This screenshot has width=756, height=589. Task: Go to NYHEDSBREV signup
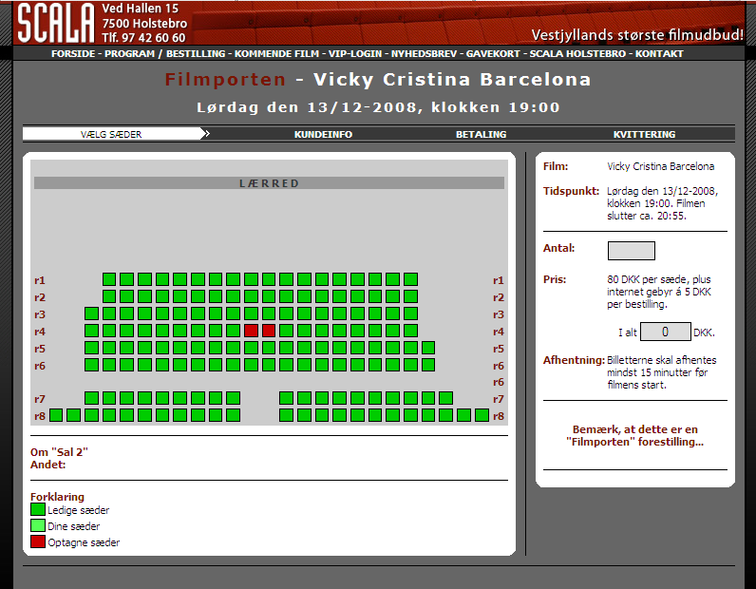[x=424, y=54]
